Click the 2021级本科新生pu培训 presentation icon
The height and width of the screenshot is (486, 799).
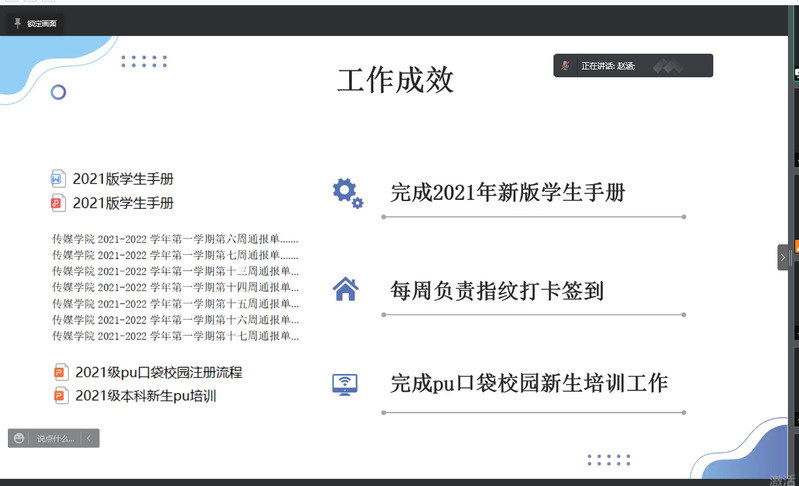(x=61, y=396)
